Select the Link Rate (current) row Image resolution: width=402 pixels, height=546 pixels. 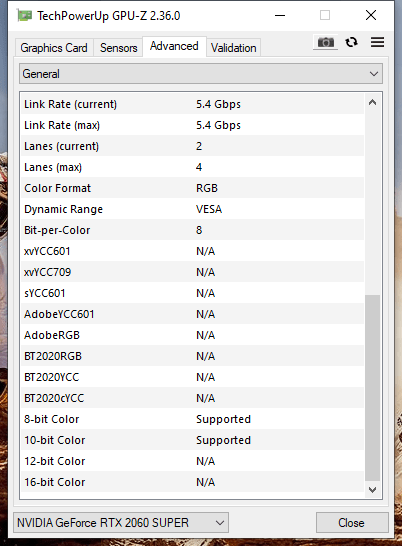click(x=193, y=104)
